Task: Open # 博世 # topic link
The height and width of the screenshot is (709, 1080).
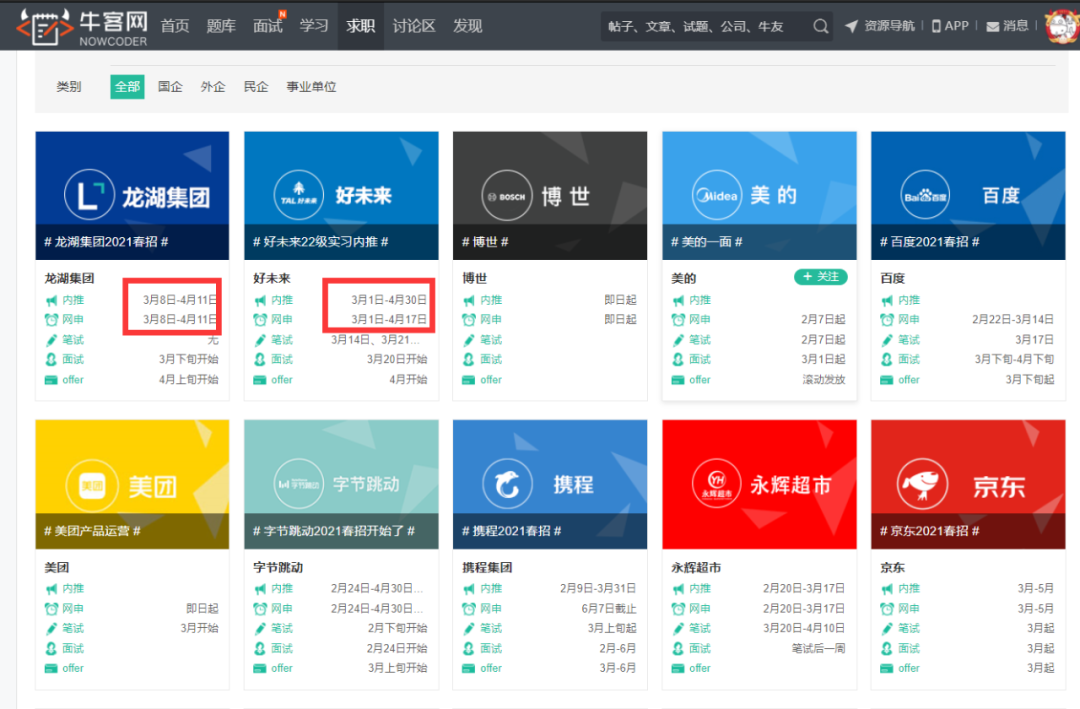Action: click(485, 242)
